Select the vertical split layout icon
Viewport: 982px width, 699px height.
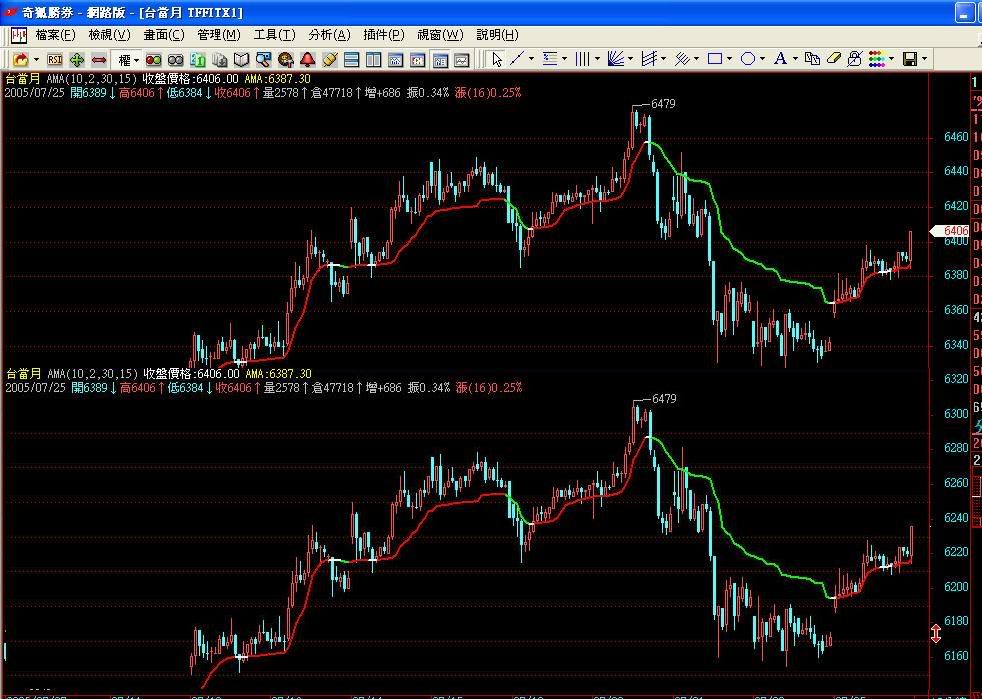click(x=373, y=60)
